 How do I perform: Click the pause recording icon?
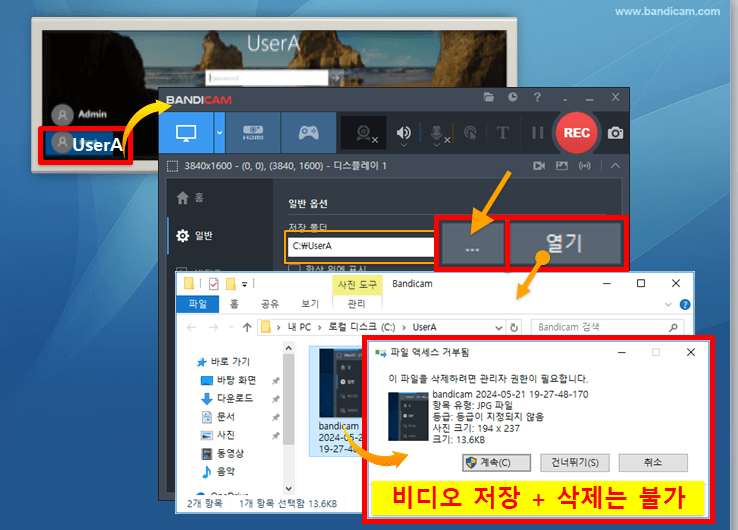point(537,133)
